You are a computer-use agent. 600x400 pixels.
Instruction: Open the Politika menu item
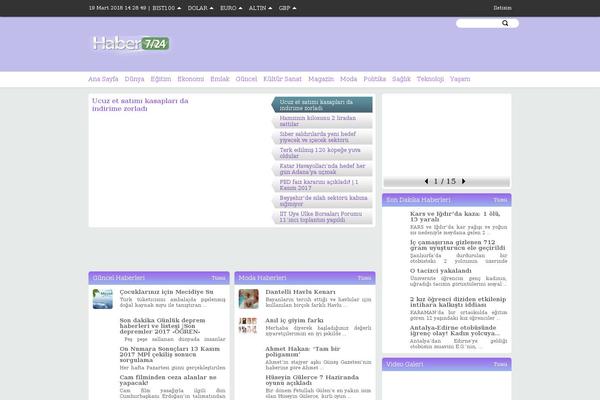(x=375, y=79)
